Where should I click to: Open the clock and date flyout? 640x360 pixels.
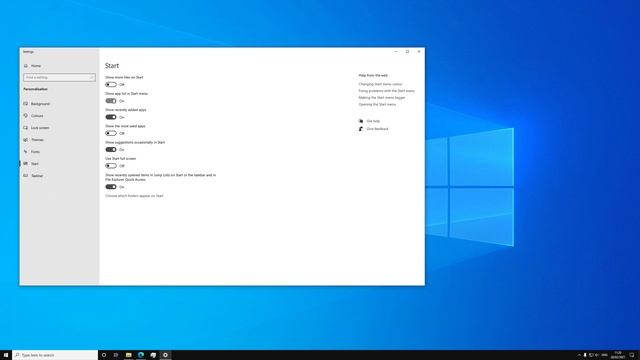tap(618, 355)
